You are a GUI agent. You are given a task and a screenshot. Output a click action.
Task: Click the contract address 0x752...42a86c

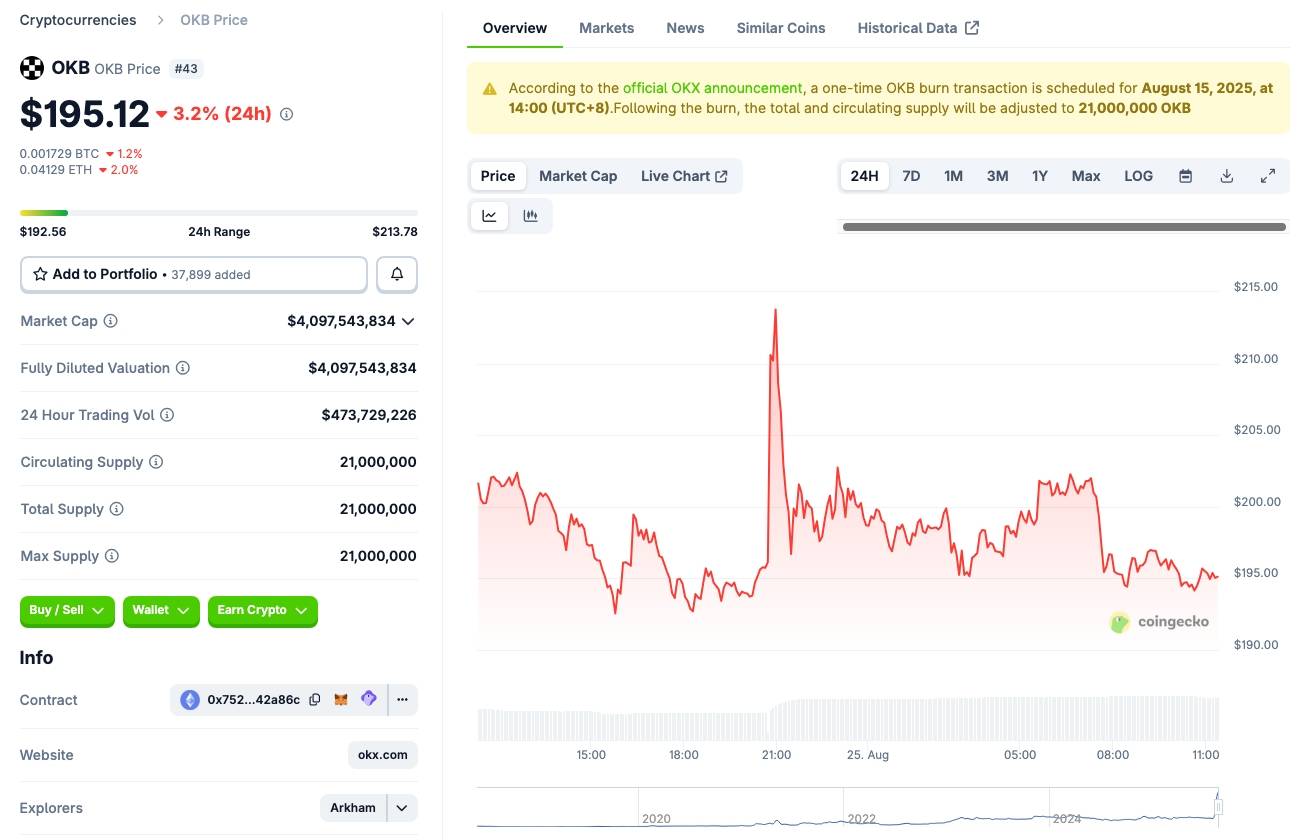[254, 700]
